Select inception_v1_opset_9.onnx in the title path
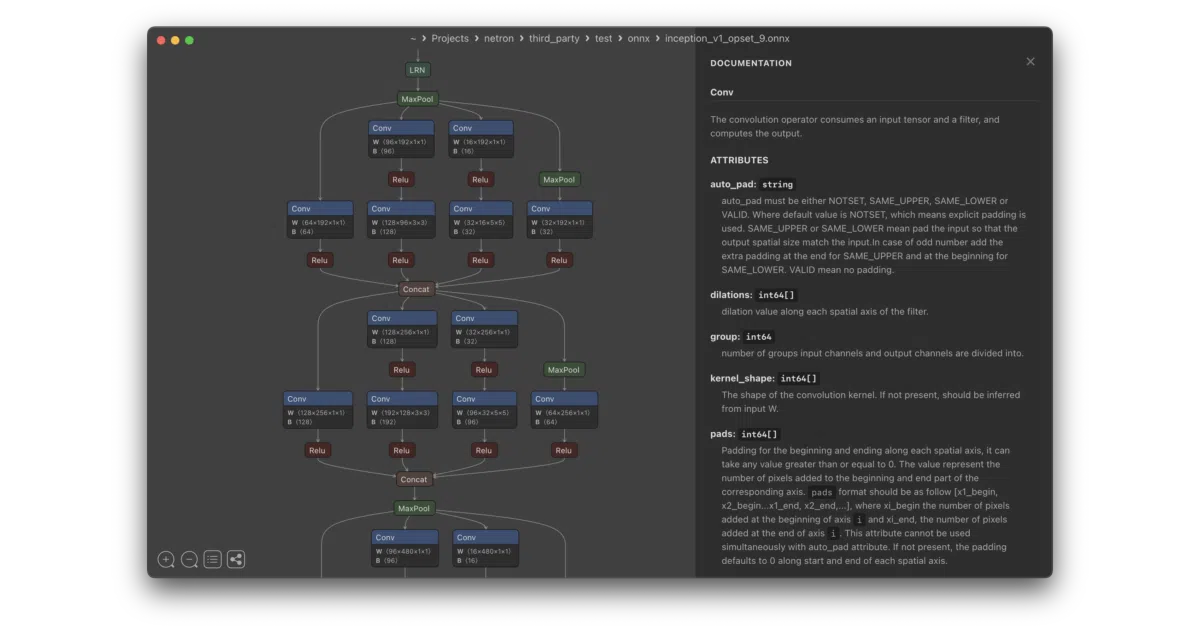The height and width of the screenshot is (630, 1200). coord(727,39)
